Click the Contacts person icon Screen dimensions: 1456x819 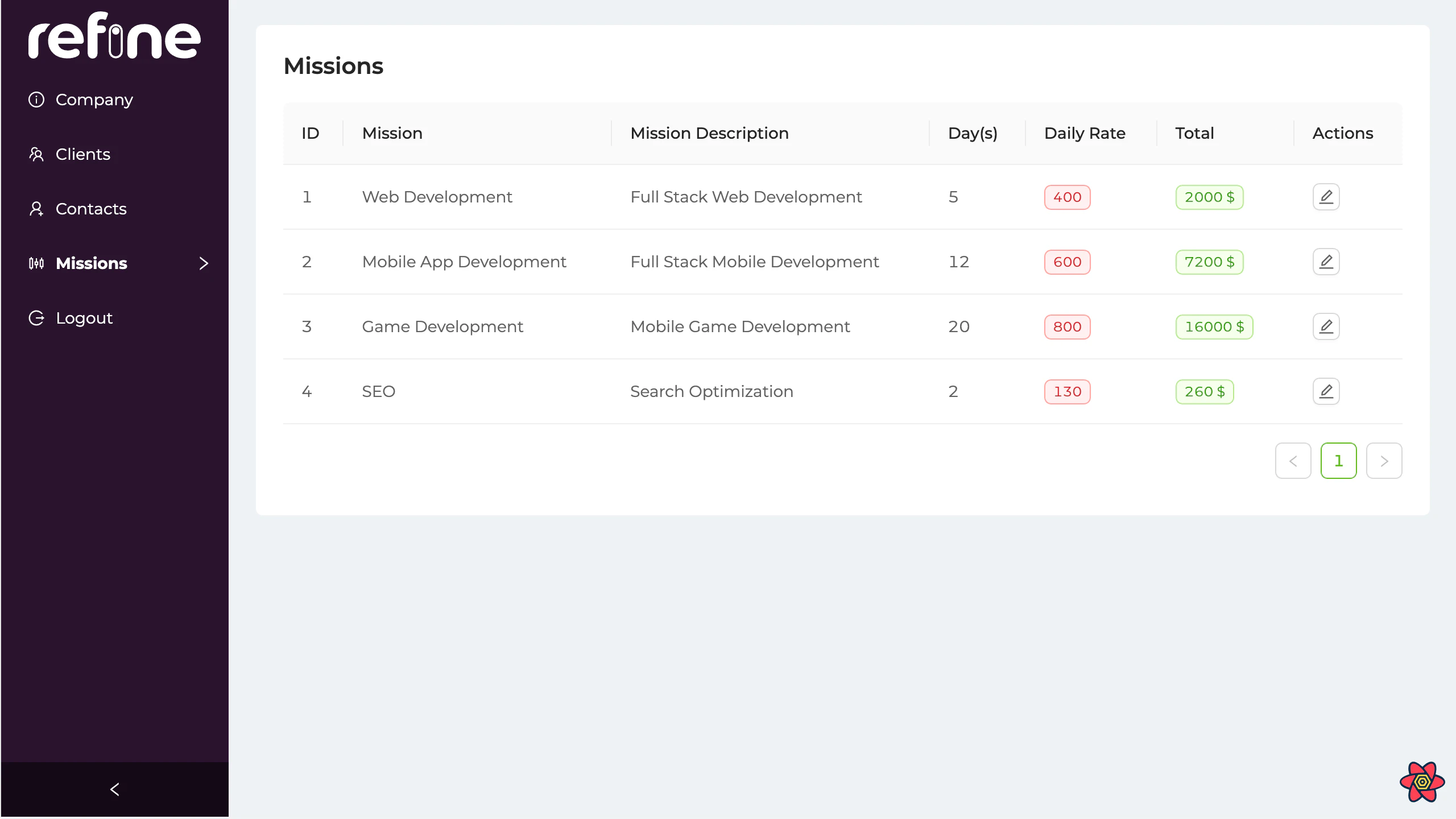pos(36,209)
